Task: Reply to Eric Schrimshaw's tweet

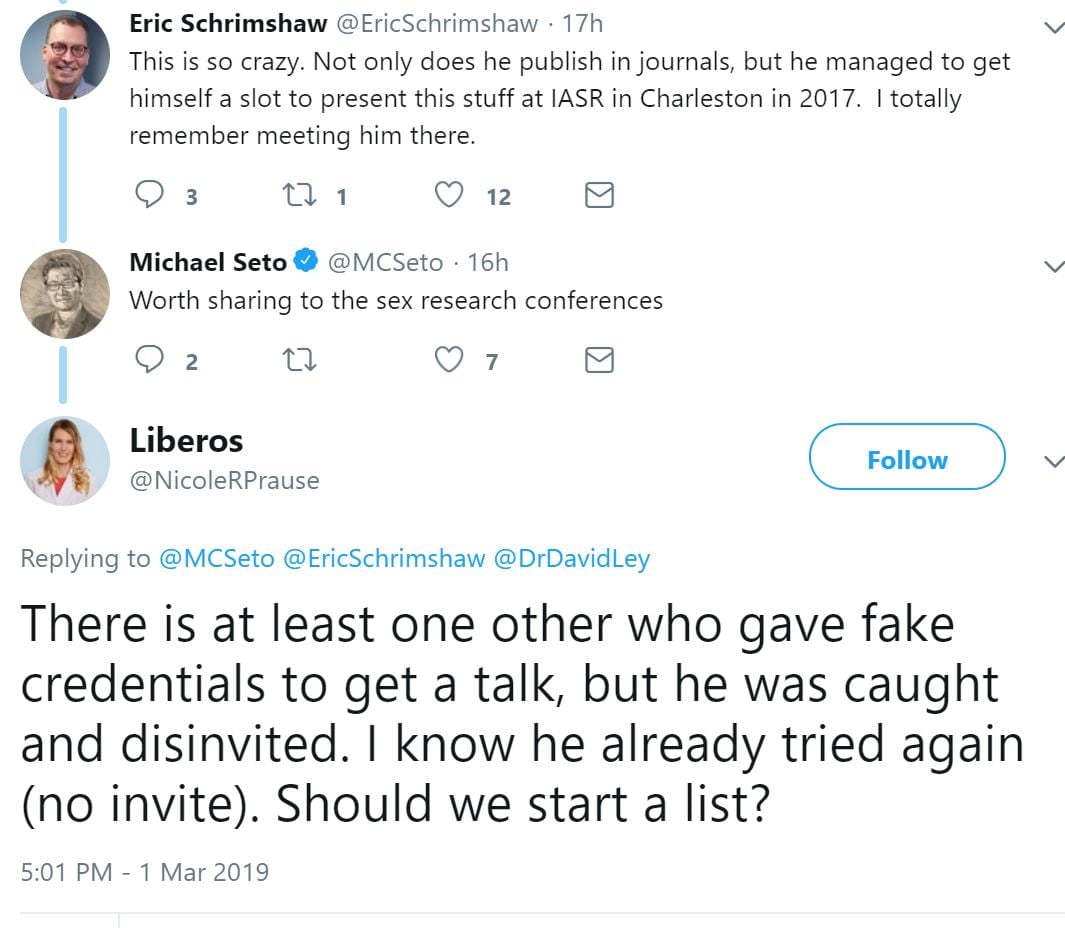Action: [149, 195]
